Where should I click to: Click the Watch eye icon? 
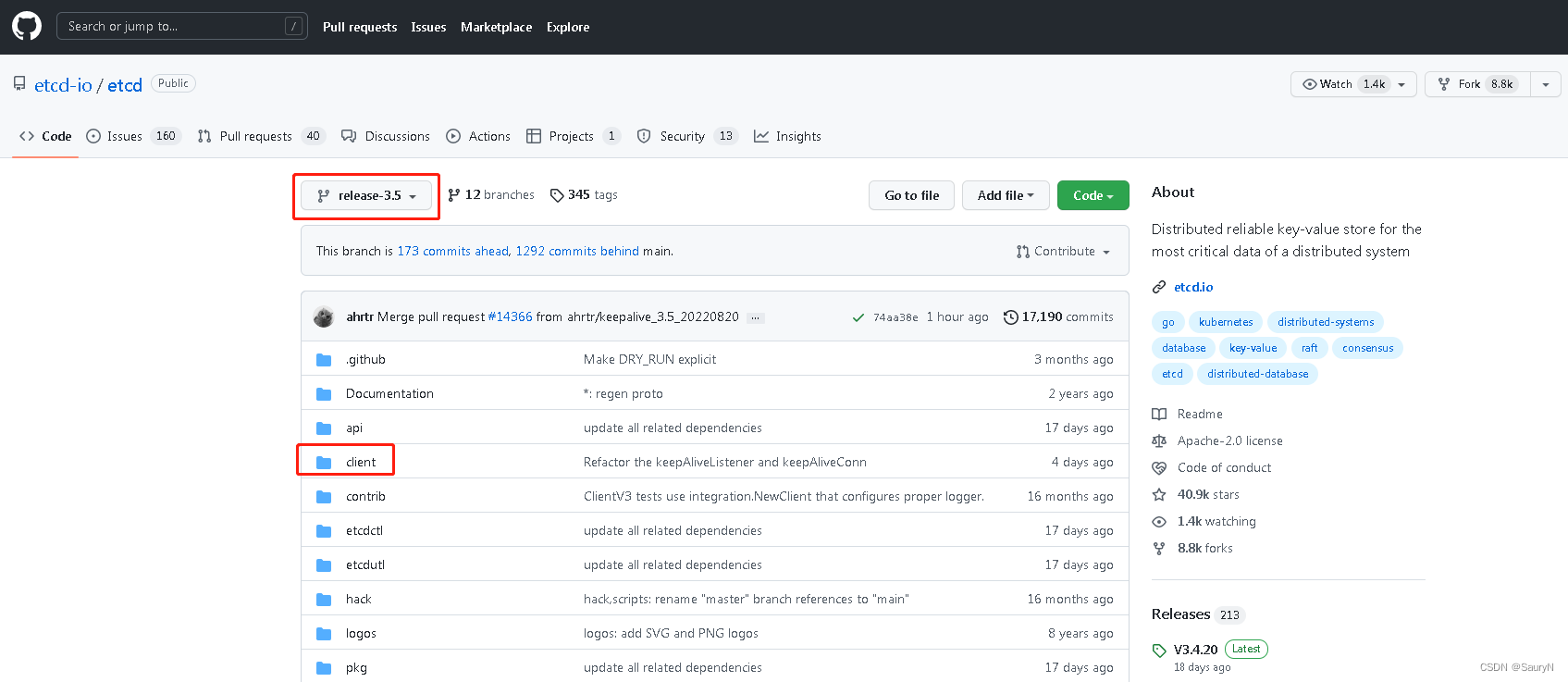pos(1309,84)
